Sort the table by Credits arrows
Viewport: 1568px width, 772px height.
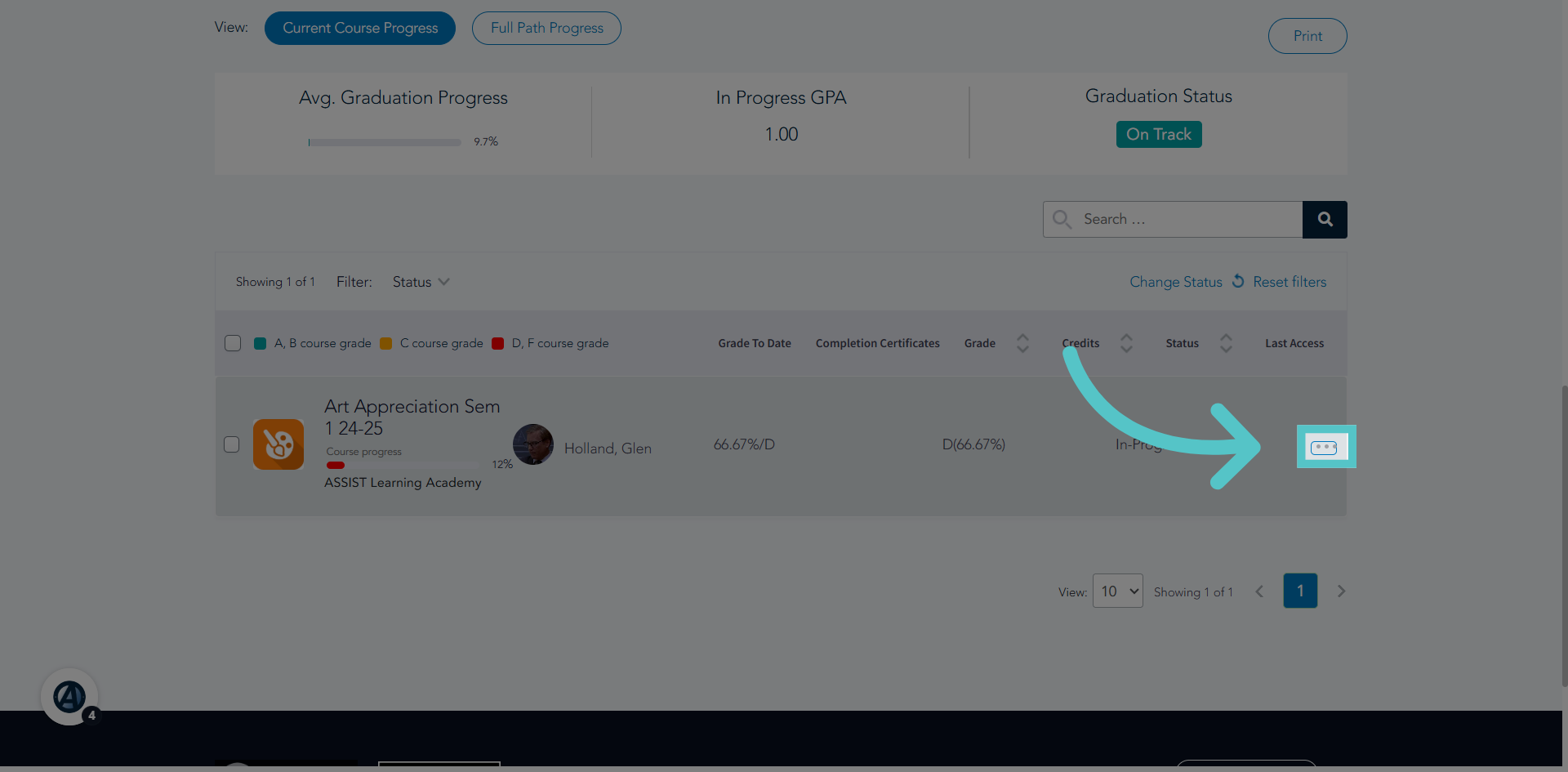tap(1126, 343)
